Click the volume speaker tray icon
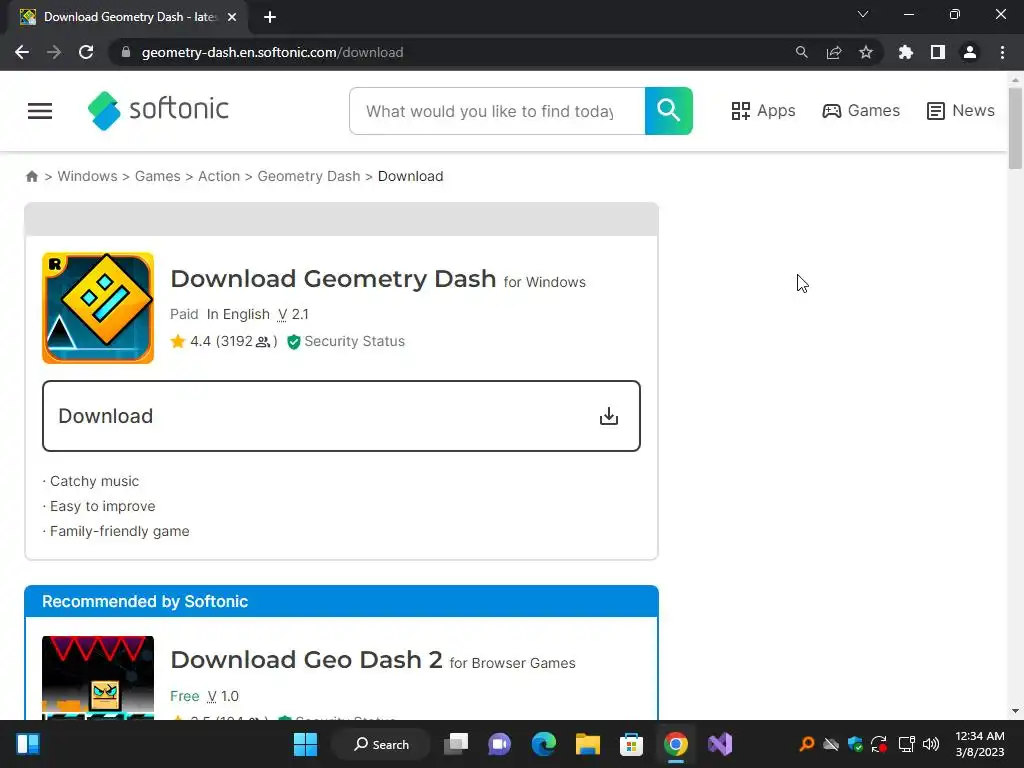This screenshot has width=1024, height=768. (931, 744)
